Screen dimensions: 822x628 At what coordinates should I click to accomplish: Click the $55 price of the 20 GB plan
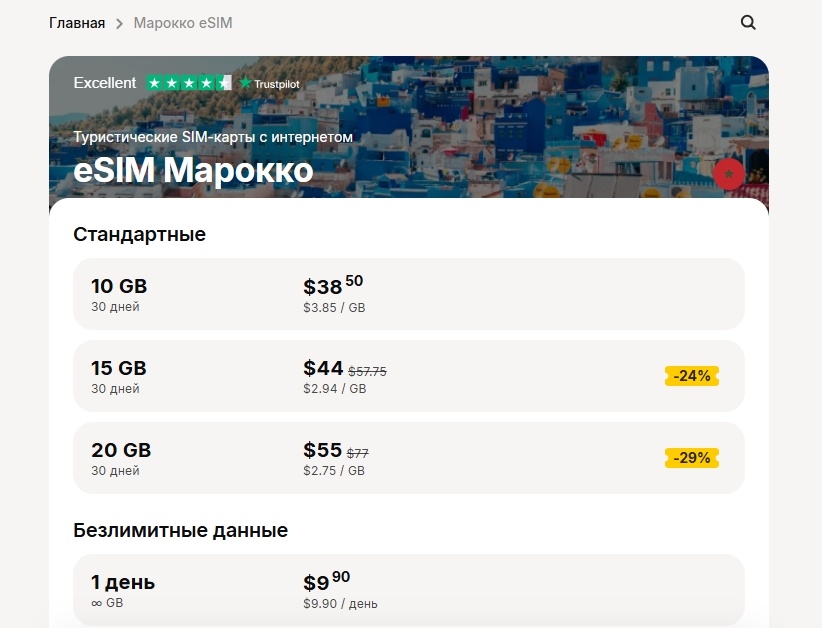[322, 450]
